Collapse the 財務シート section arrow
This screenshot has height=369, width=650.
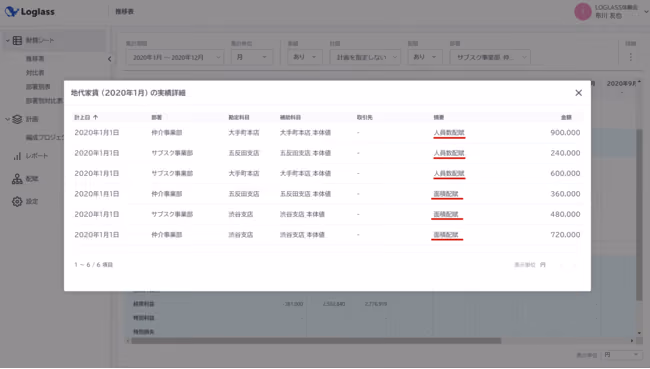click(x=7, y=40)
